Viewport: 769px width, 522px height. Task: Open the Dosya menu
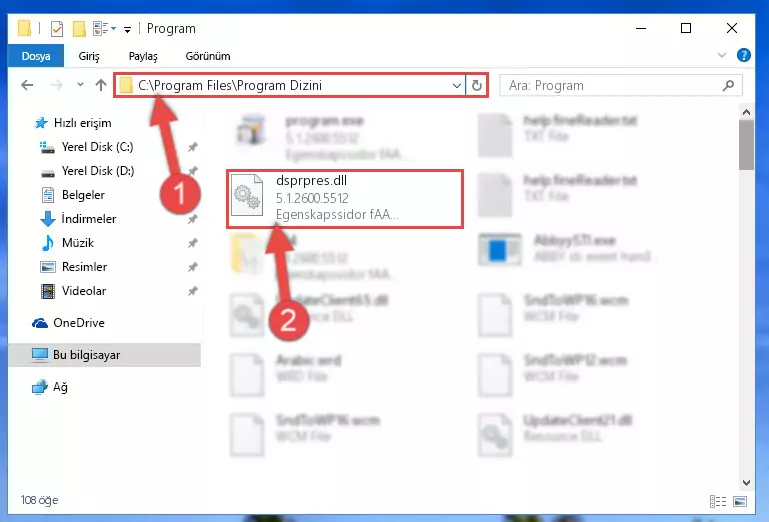pos(36,56)
